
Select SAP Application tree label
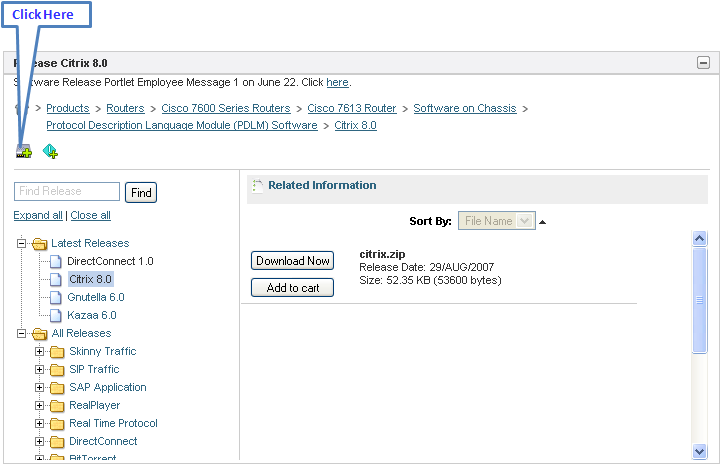(x=108, y=387)
